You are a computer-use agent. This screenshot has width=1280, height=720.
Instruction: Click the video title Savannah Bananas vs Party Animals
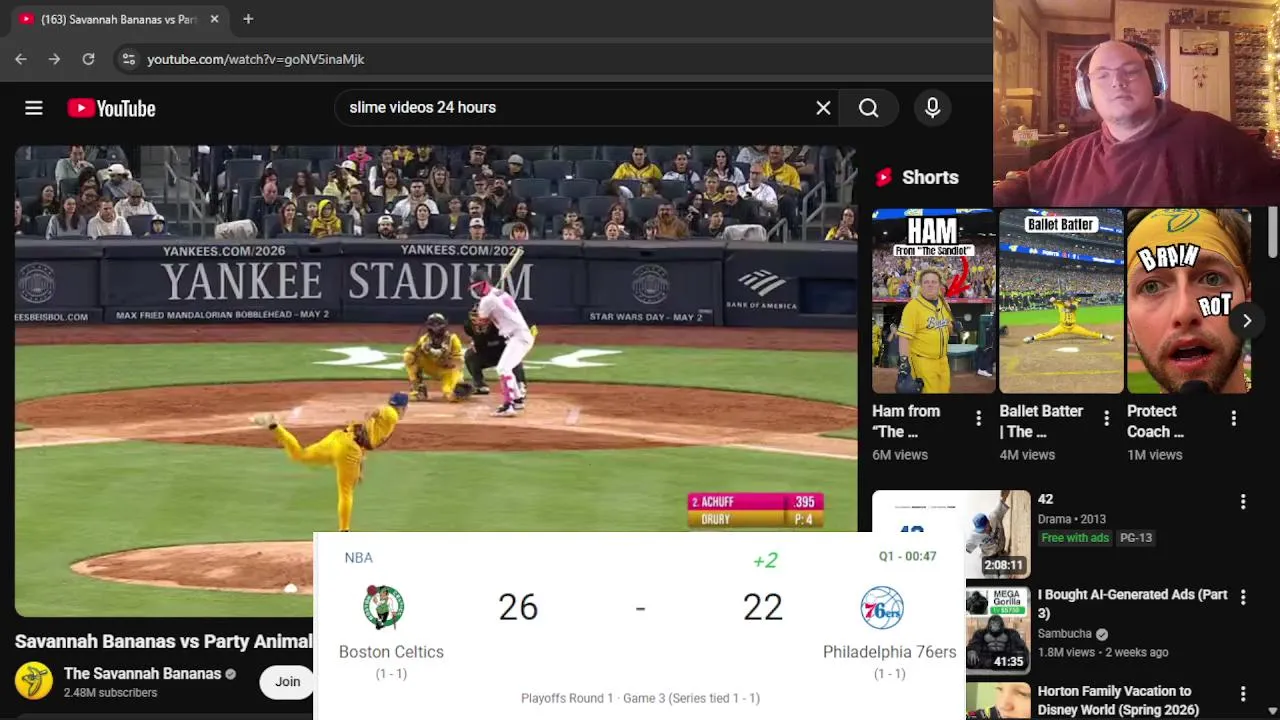(x=164, y=642)
